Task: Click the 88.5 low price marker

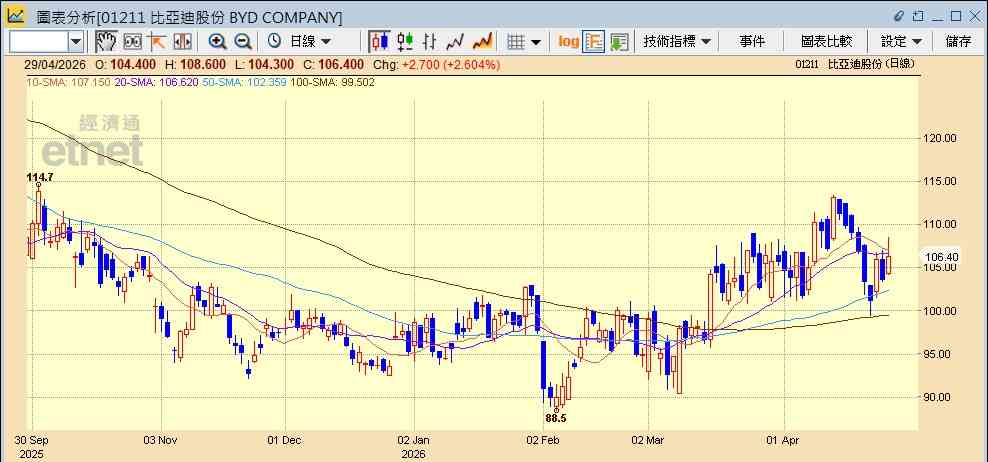Action: (x=557, y=418)
